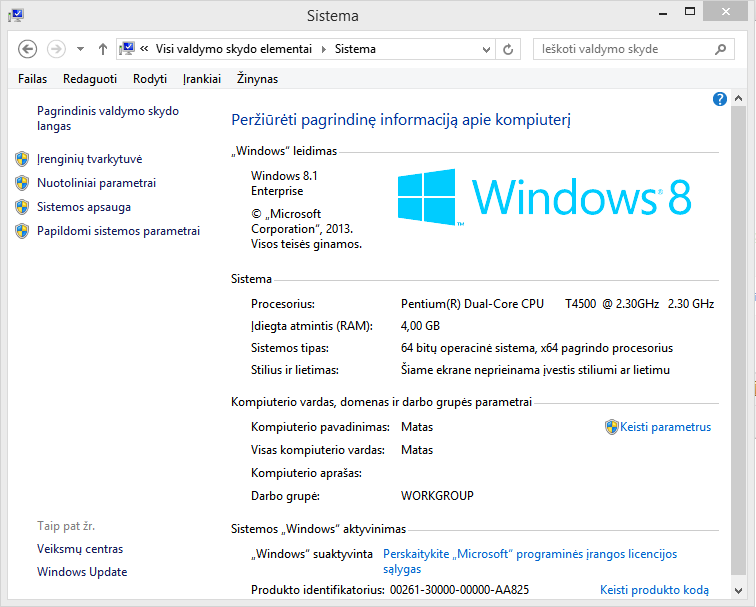Open Veiksmų centras link

80,549
